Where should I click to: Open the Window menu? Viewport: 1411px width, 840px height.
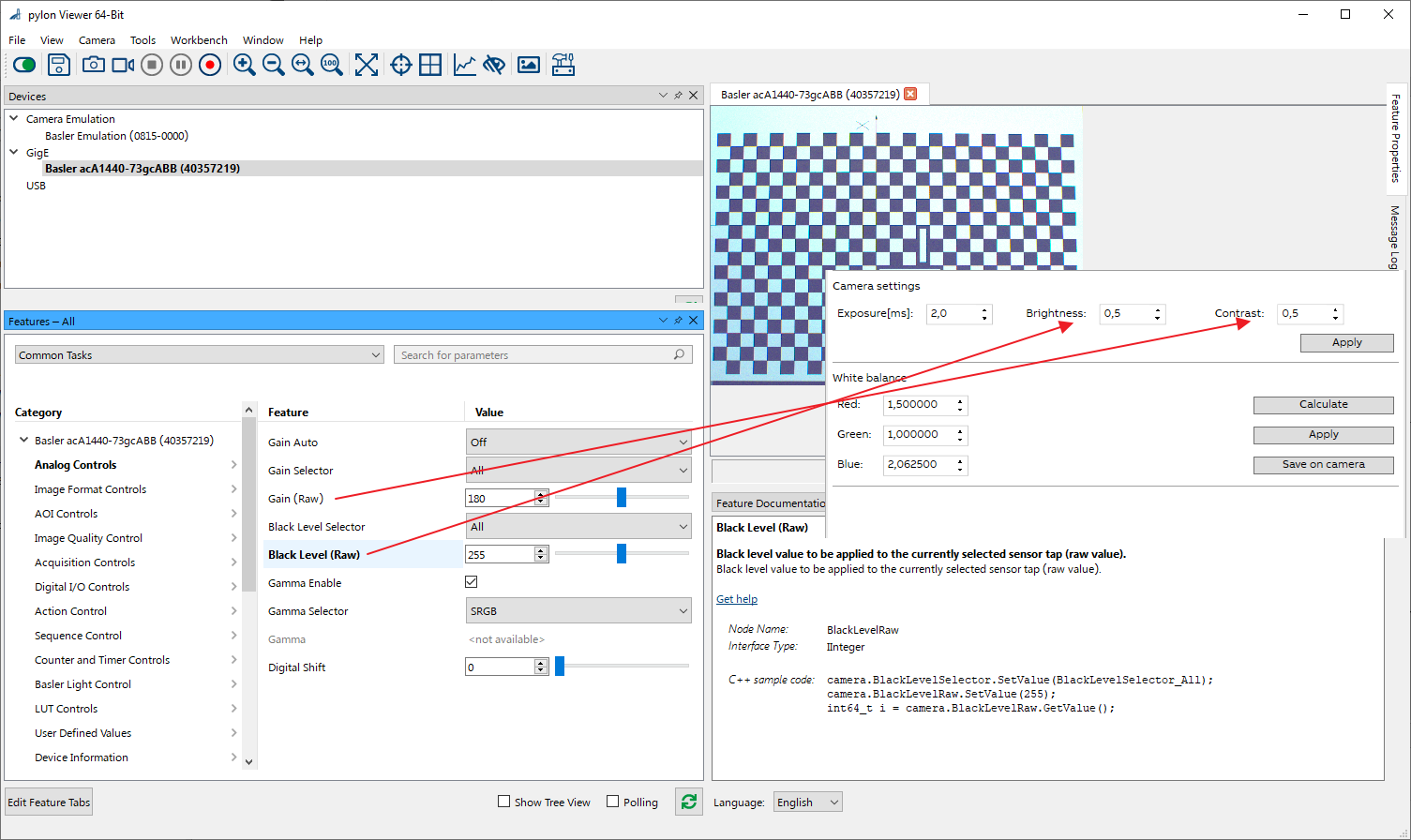263,40
